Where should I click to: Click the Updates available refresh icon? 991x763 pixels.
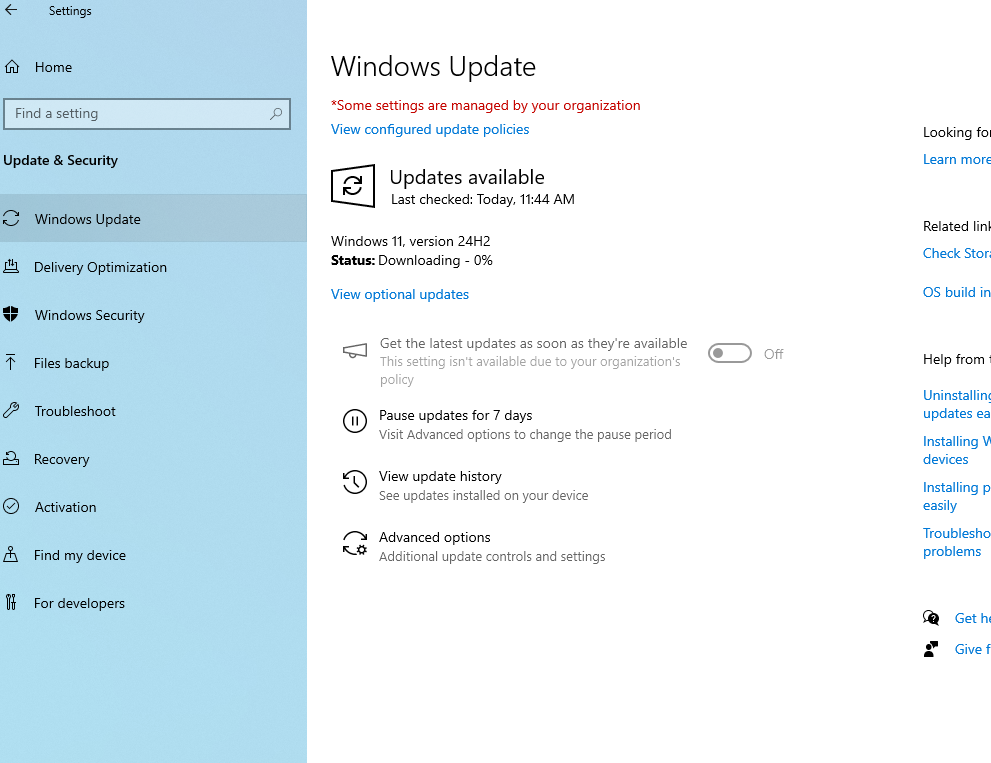pyautogui.click(x=353, y=186)
